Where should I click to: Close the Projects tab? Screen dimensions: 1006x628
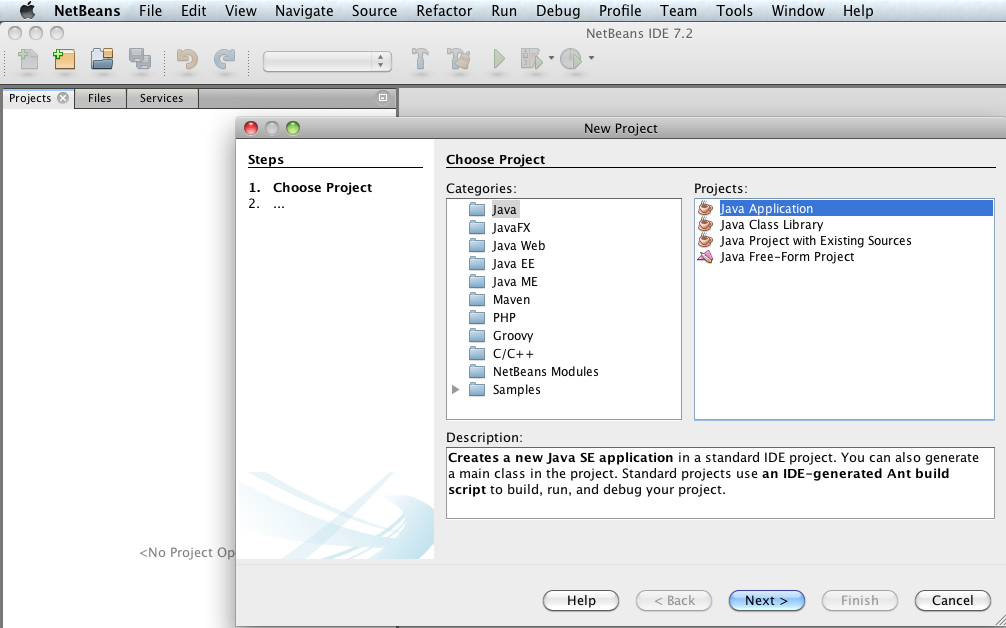(63, 98)
